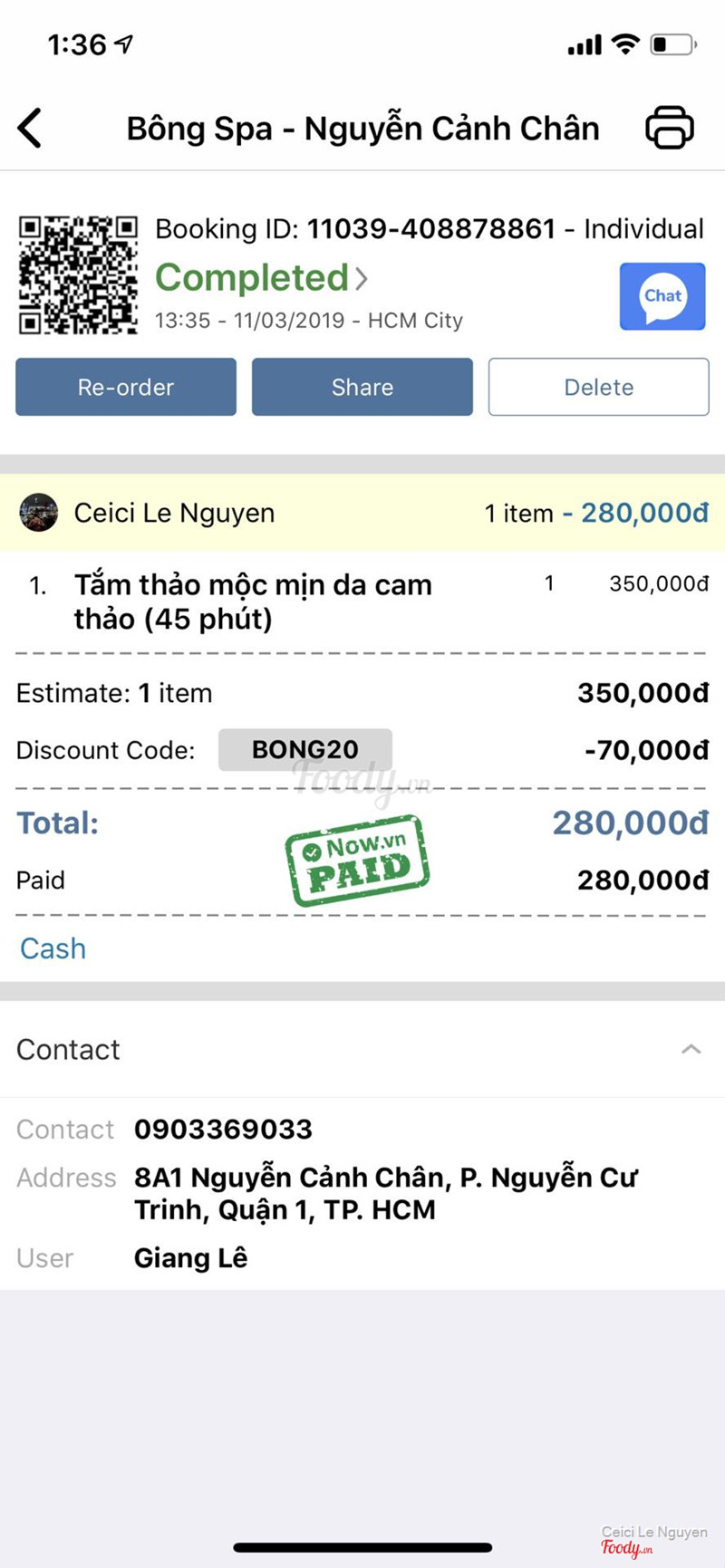The height and width of the screenshot is (1568, 725).
Task: Tap contact phone number 0903369033
Action: 223,1129
